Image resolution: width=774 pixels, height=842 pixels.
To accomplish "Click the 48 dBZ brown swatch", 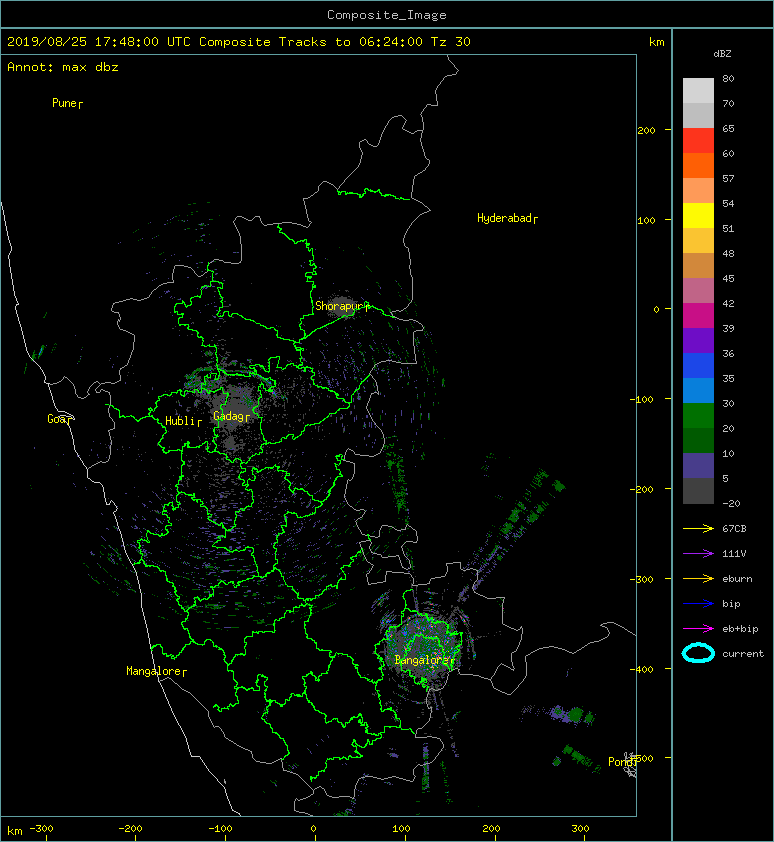I will click(x=698, y=265).
